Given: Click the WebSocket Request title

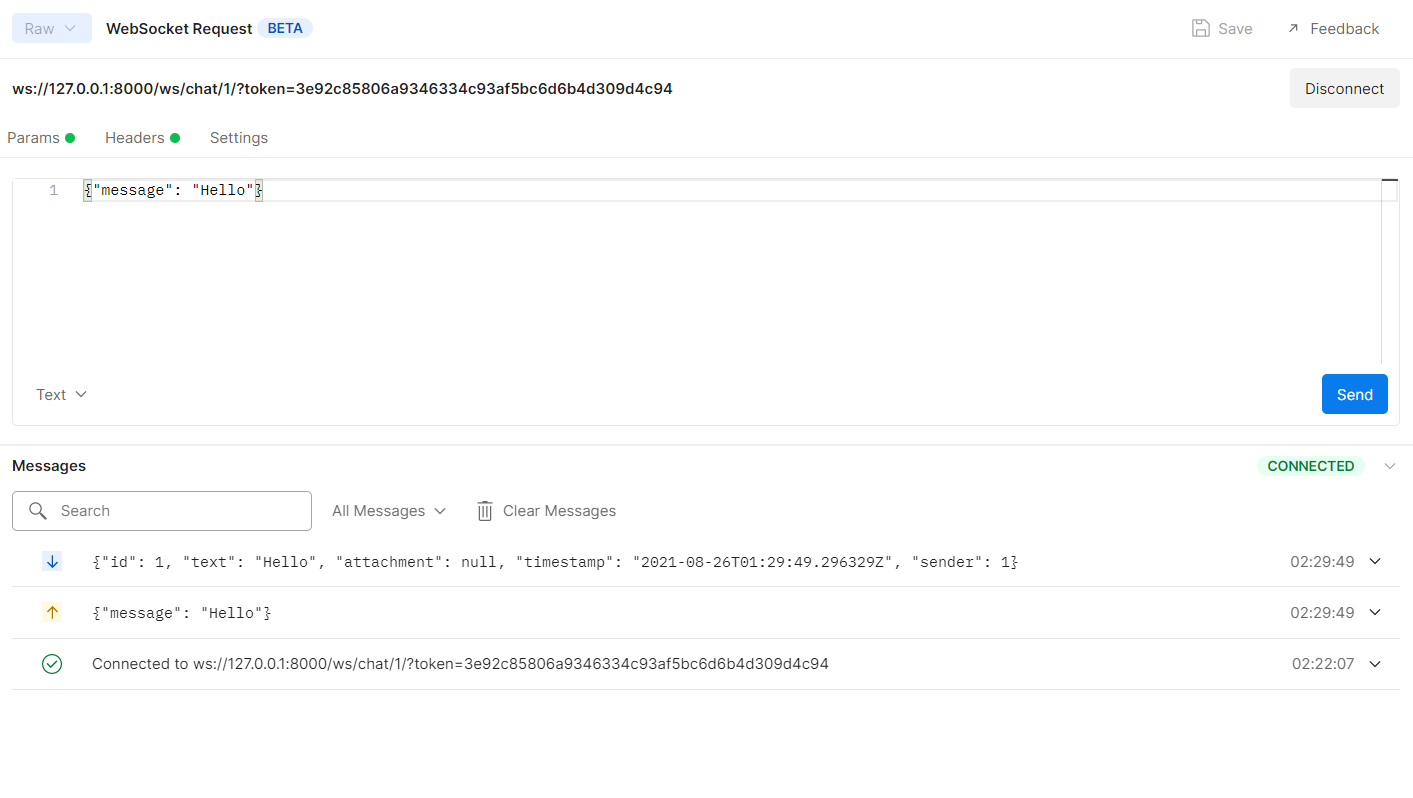Looking at the screenshot, I should (179, 29).
